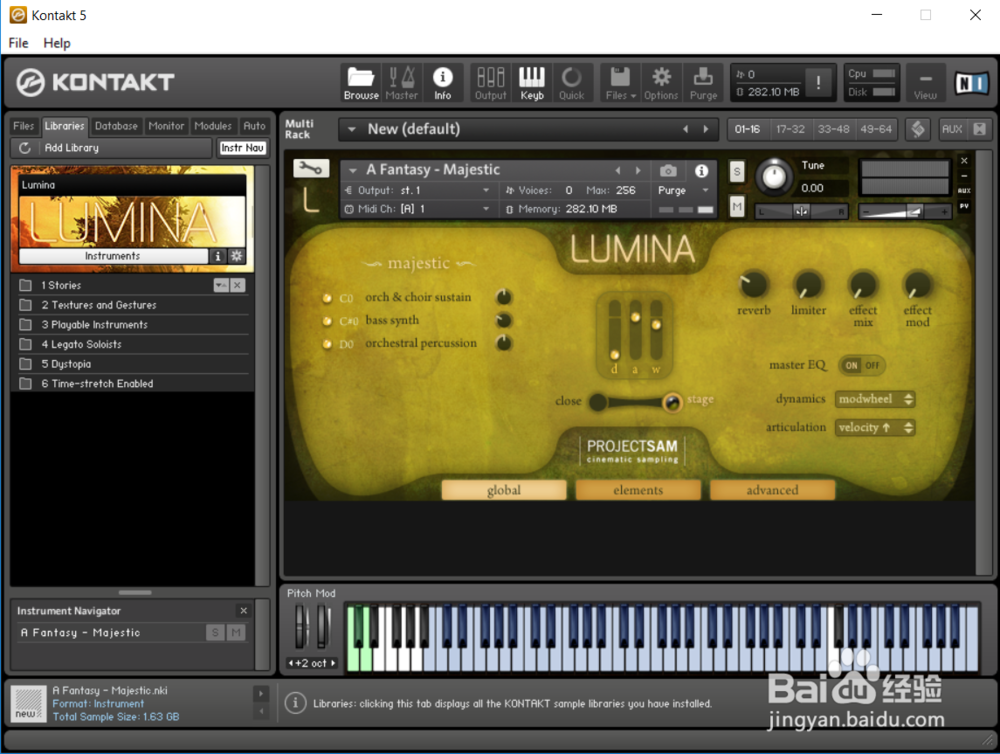Adjust the Tune knob
Image resolution: width=1000 pixels, height=754 pixels.
[x=773, y=176]
